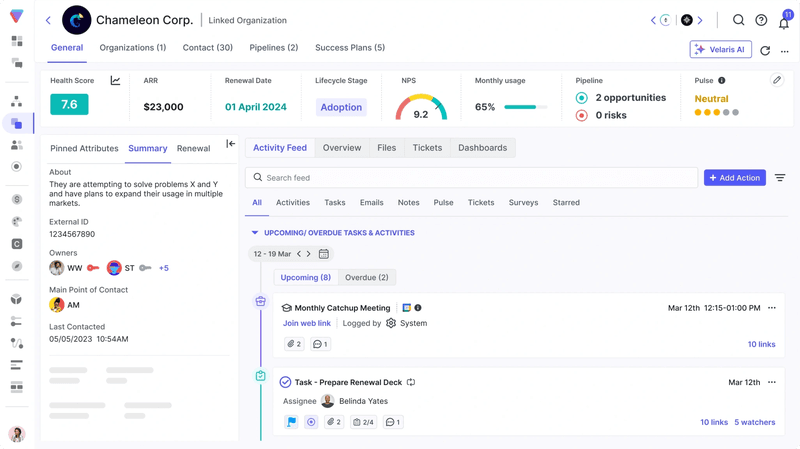Switch to the Pipelines (2) tab
The image size is (800, 449).
pyautogui.click(x=273, y=48)
